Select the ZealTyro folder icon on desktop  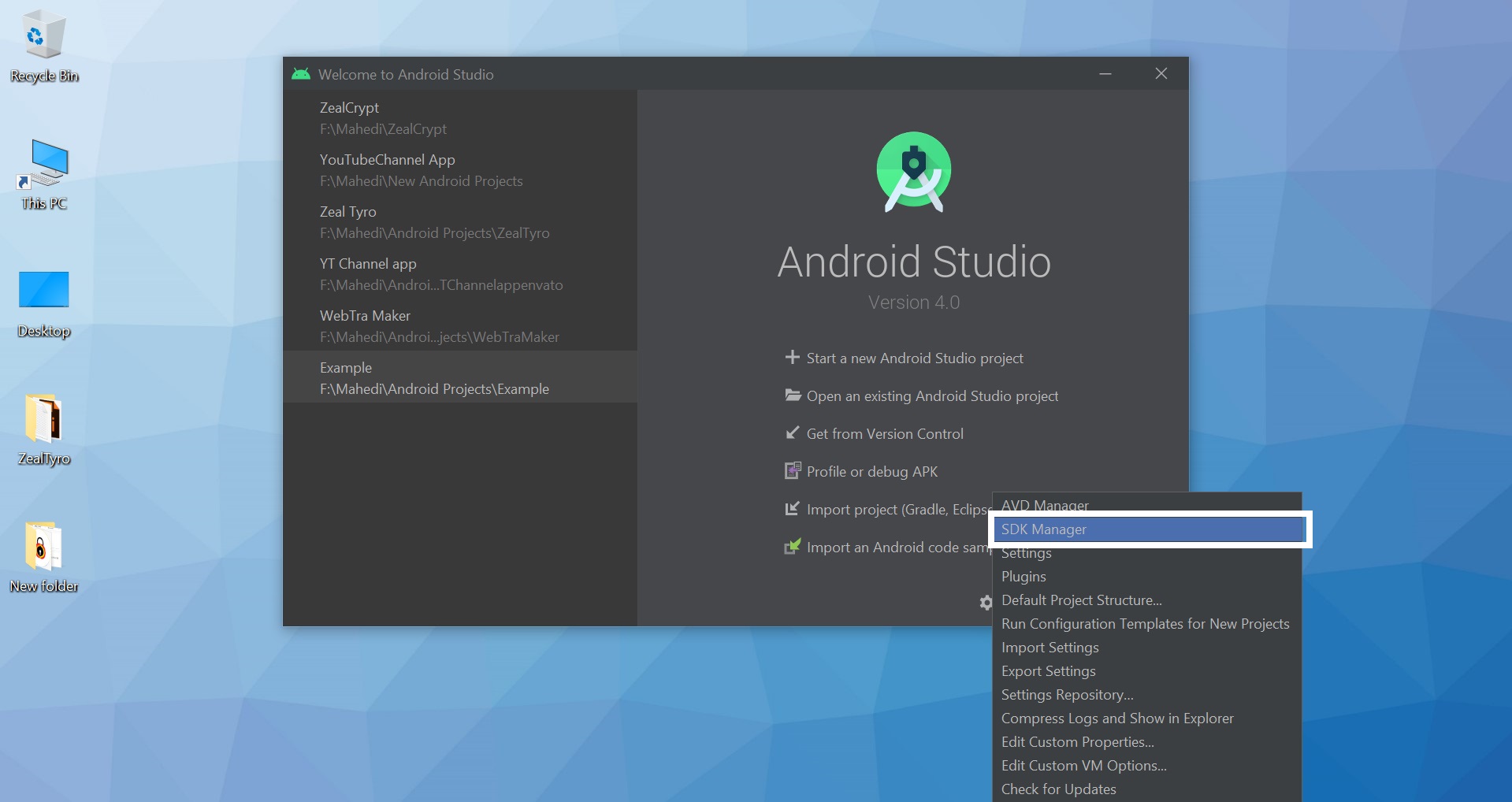44,430
